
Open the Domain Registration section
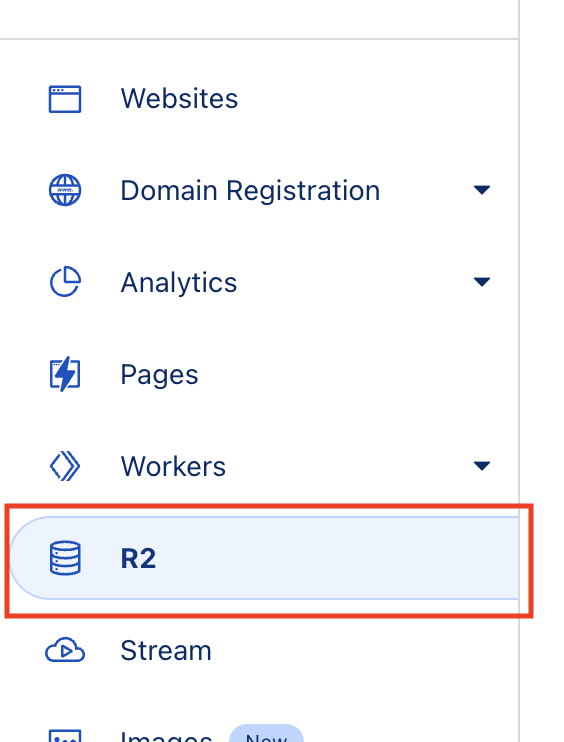point(250,191)
